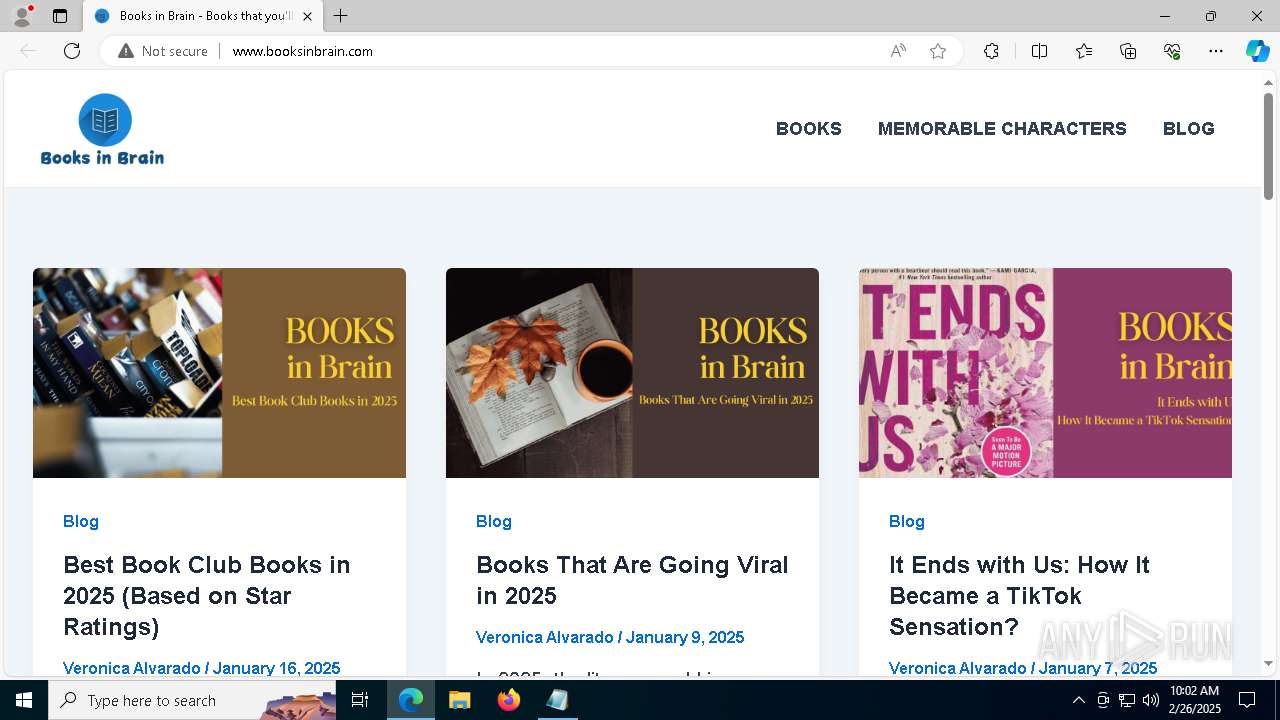Toggle the Split screen icon

1039,51
